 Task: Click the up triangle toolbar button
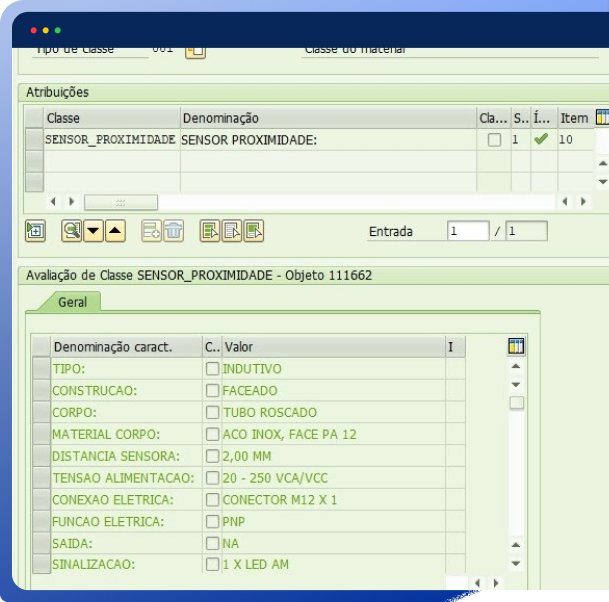click(x=115, y=231)
